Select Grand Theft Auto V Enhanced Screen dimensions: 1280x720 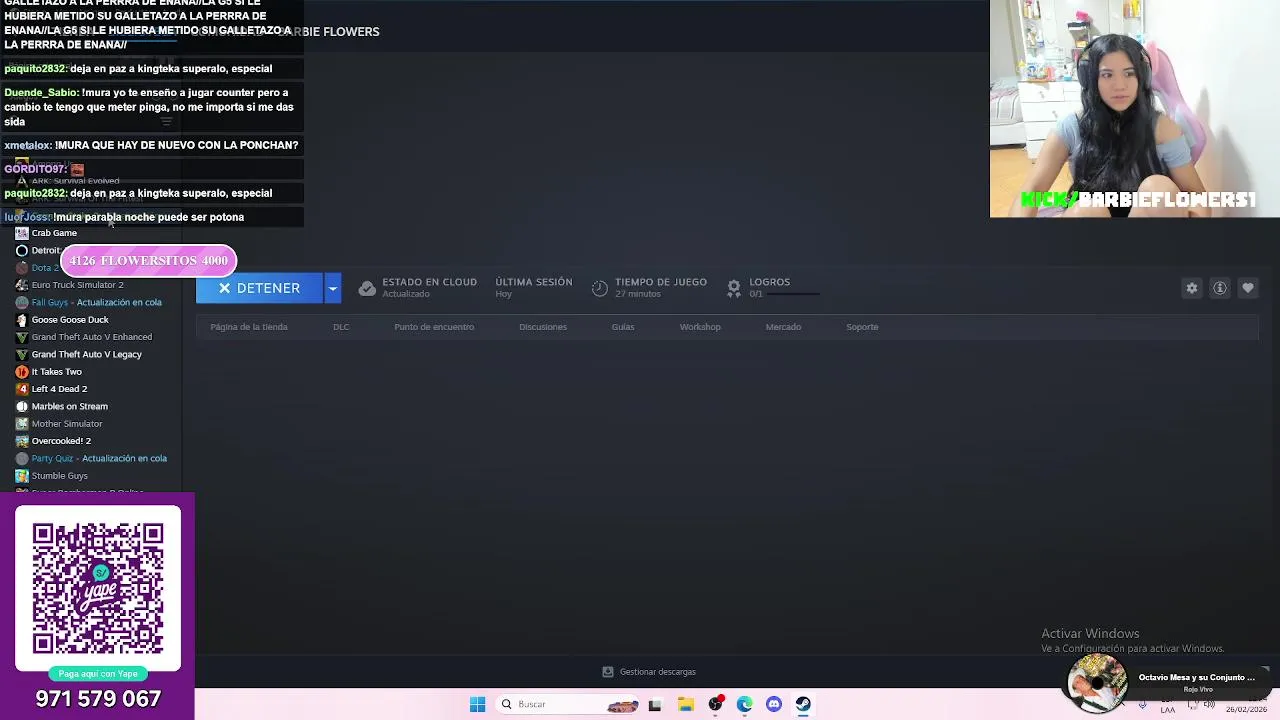(92, 337)
